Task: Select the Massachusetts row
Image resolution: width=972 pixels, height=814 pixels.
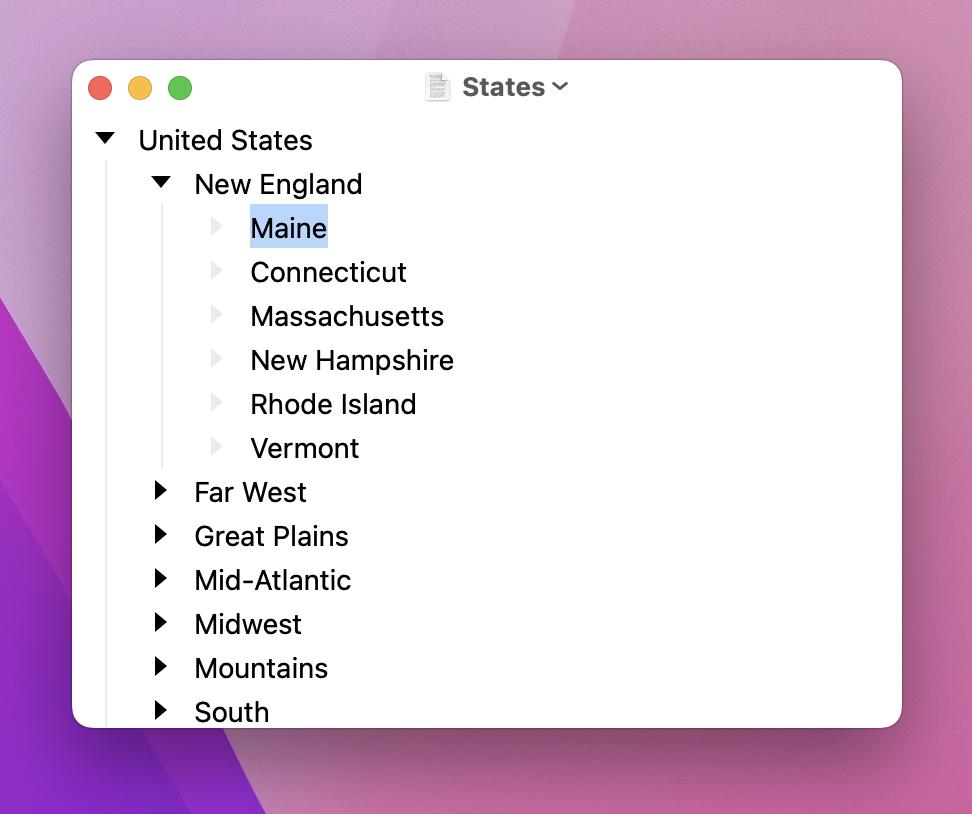Action: tap(347, 316)
